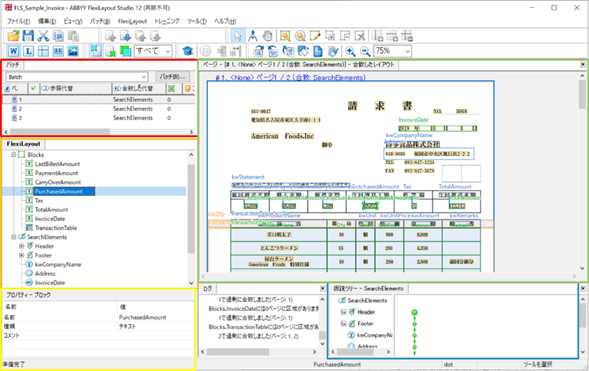This screenshot has height=371, width=589.
Task: Select page row 2 in the batch list
Action: click(x=98, y=109)
